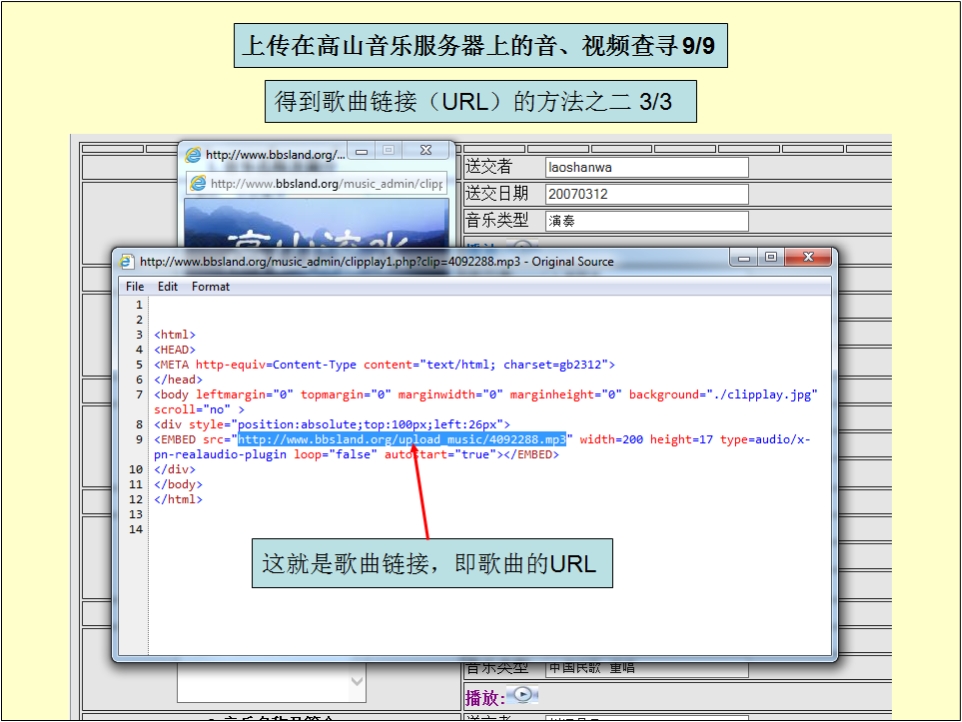Expand the dropdown chevron in the lower-left text box
This screenshot has width=962, height=722.
357,681
